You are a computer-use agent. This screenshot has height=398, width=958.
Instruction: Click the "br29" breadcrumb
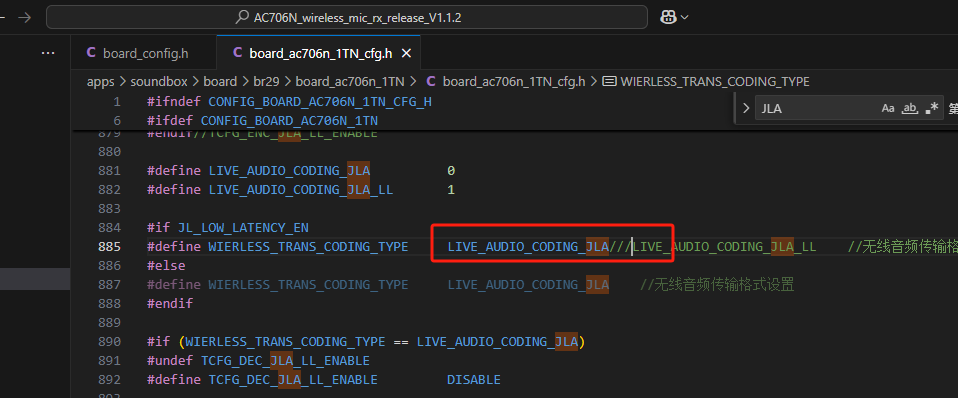point(266,81)
